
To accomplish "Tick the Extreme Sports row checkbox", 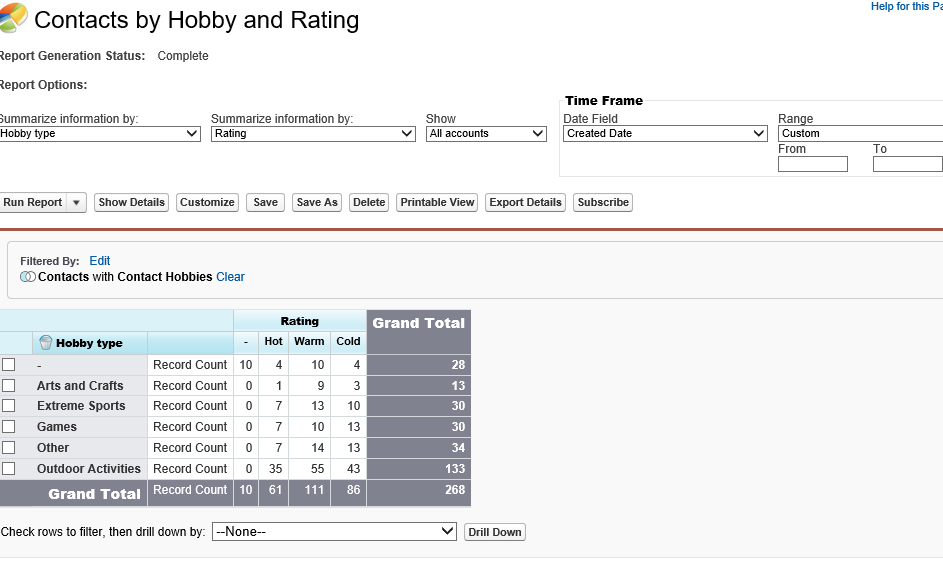I will pyautogui.click(x=9, y=406).
